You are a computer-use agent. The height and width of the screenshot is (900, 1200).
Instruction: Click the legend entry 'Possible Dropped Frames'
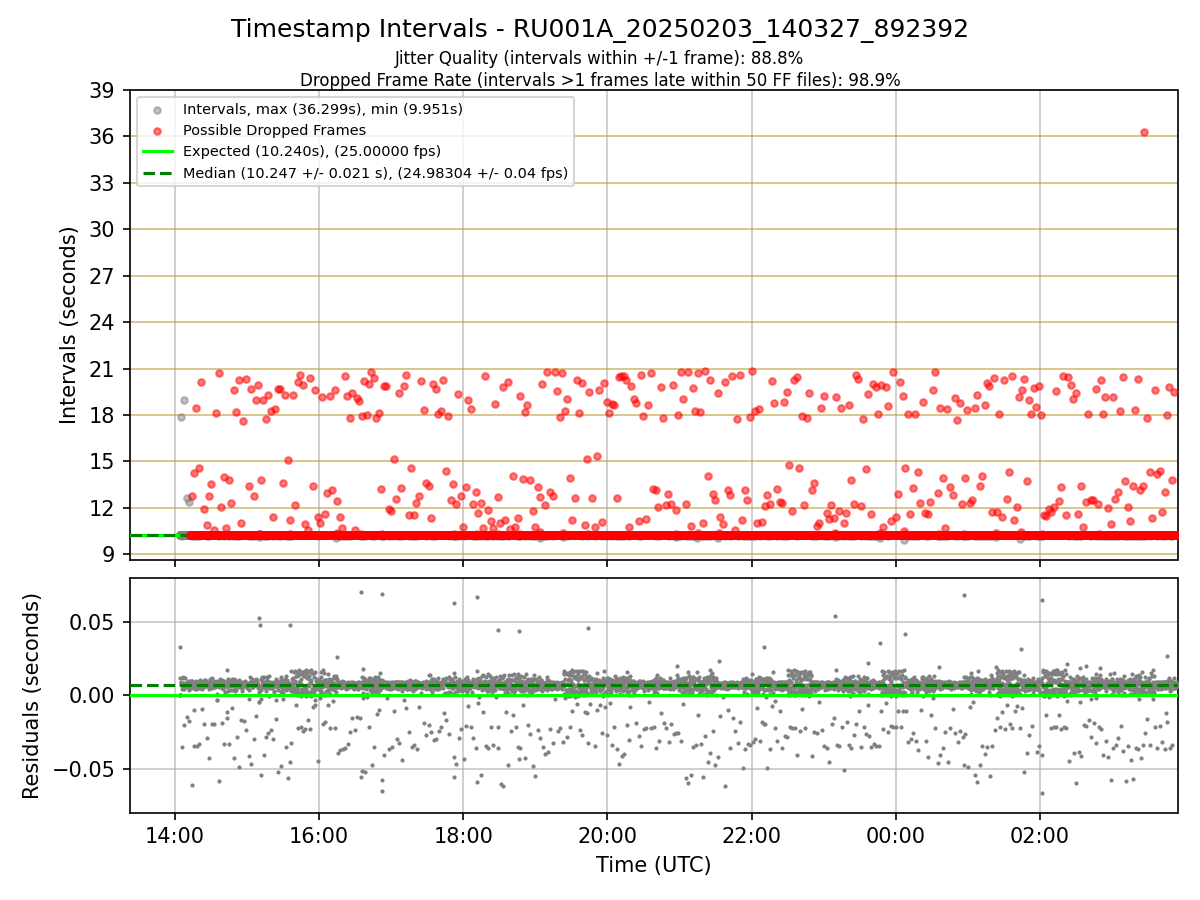click(x=275, y=130)
